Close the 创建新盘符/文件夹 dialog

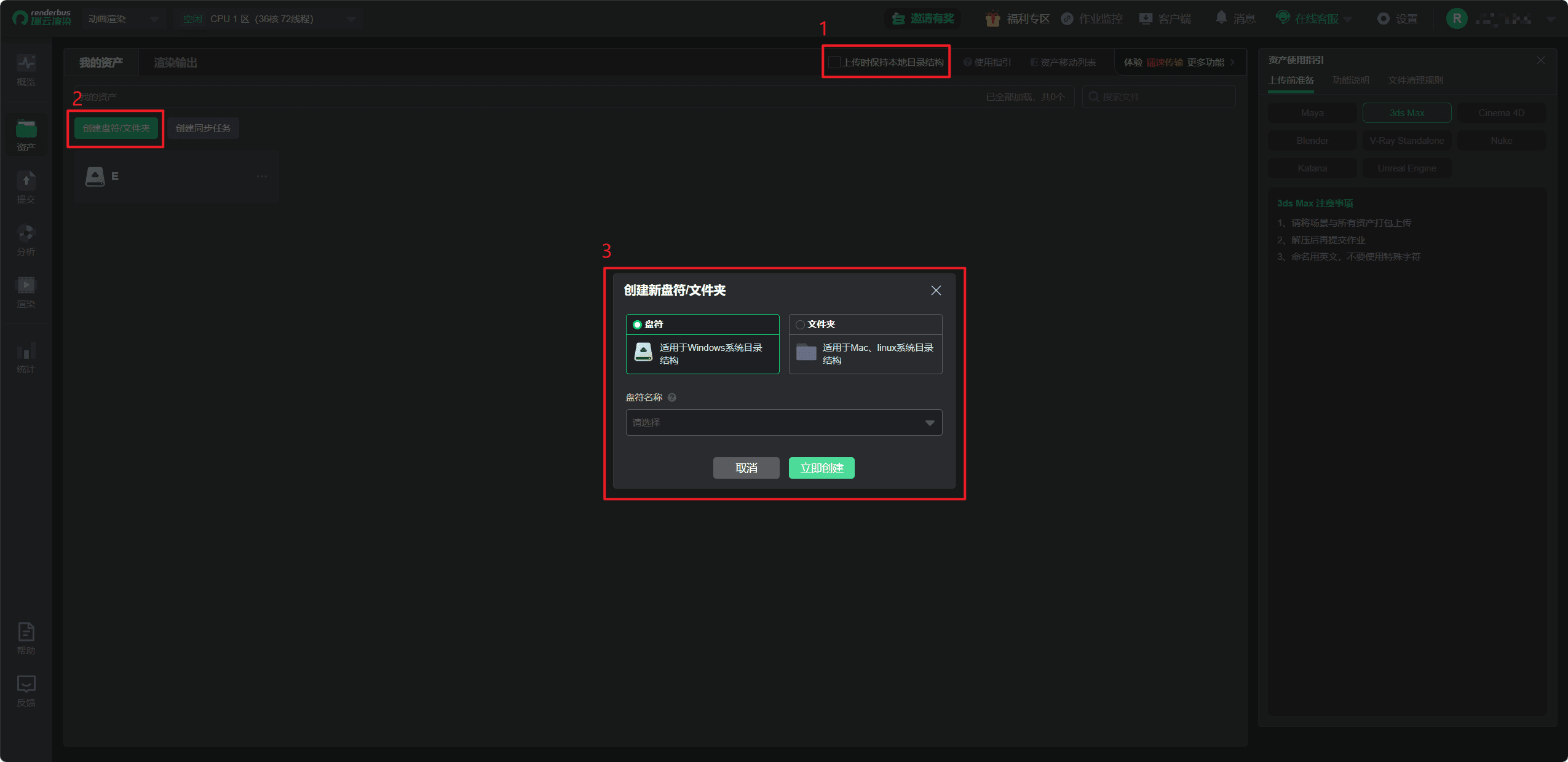point(936,290)
